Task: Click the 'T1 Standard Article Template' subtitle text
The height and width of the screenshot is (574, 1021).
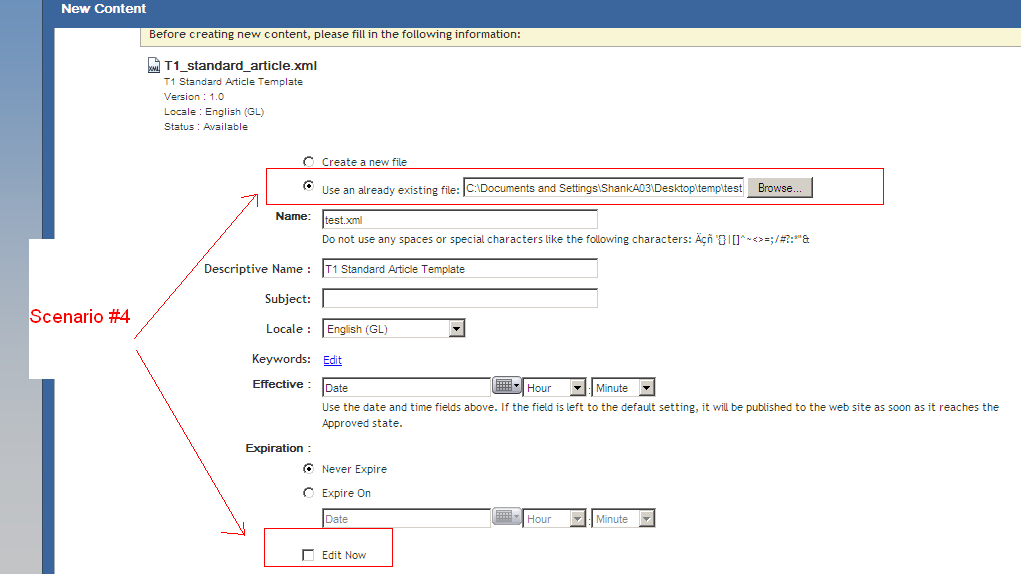Action: [233, 81]
